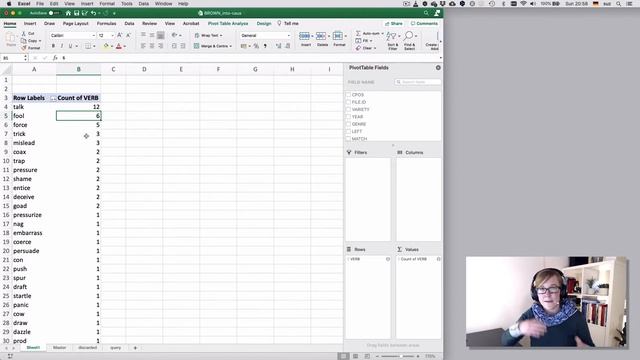The width and height of the screenshot is (640, 360).
Task: Click the fx insert function icon
Action: click(55, 58)
